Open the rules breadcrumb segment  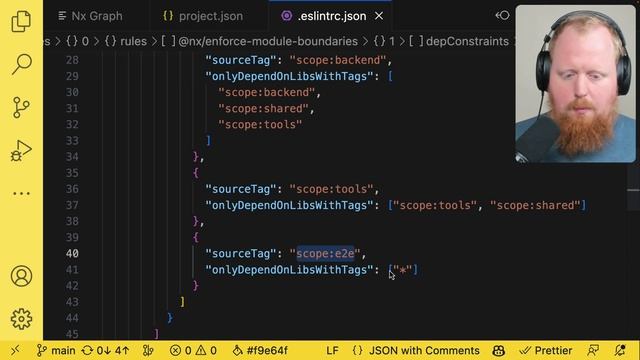[x=126, y=41]
